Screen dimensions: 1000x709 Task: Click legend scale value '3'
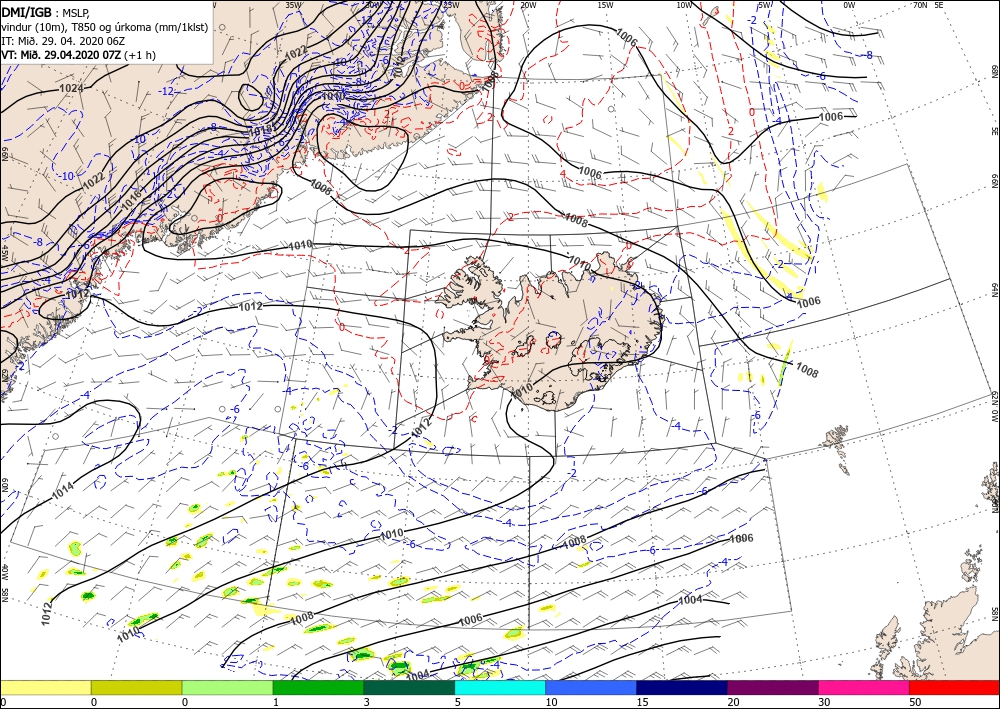[367, 702]
